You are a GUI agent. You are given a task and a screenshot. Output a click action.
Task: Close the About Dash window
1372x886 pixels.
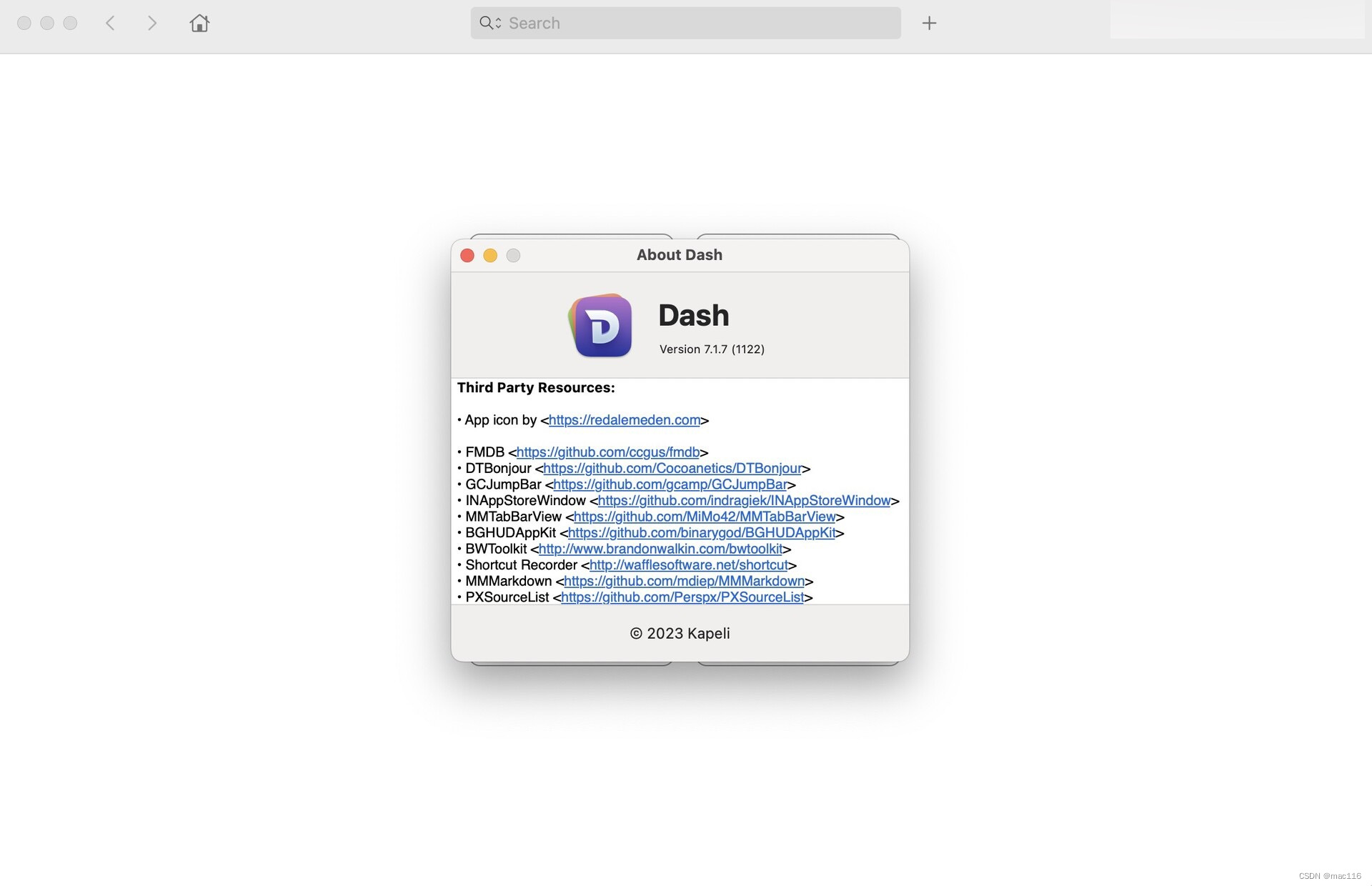pos(467,255)
